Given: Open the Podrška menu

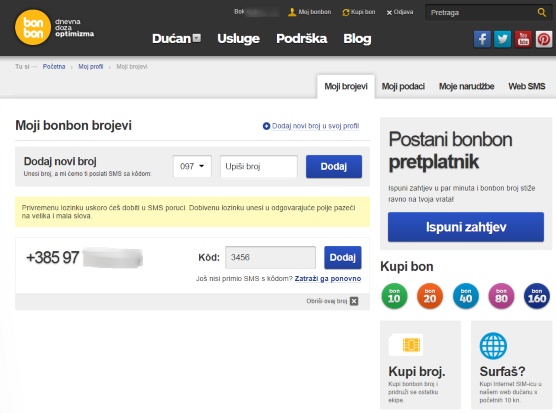Looking at the screenshot, I should click(x=301, y=38).
